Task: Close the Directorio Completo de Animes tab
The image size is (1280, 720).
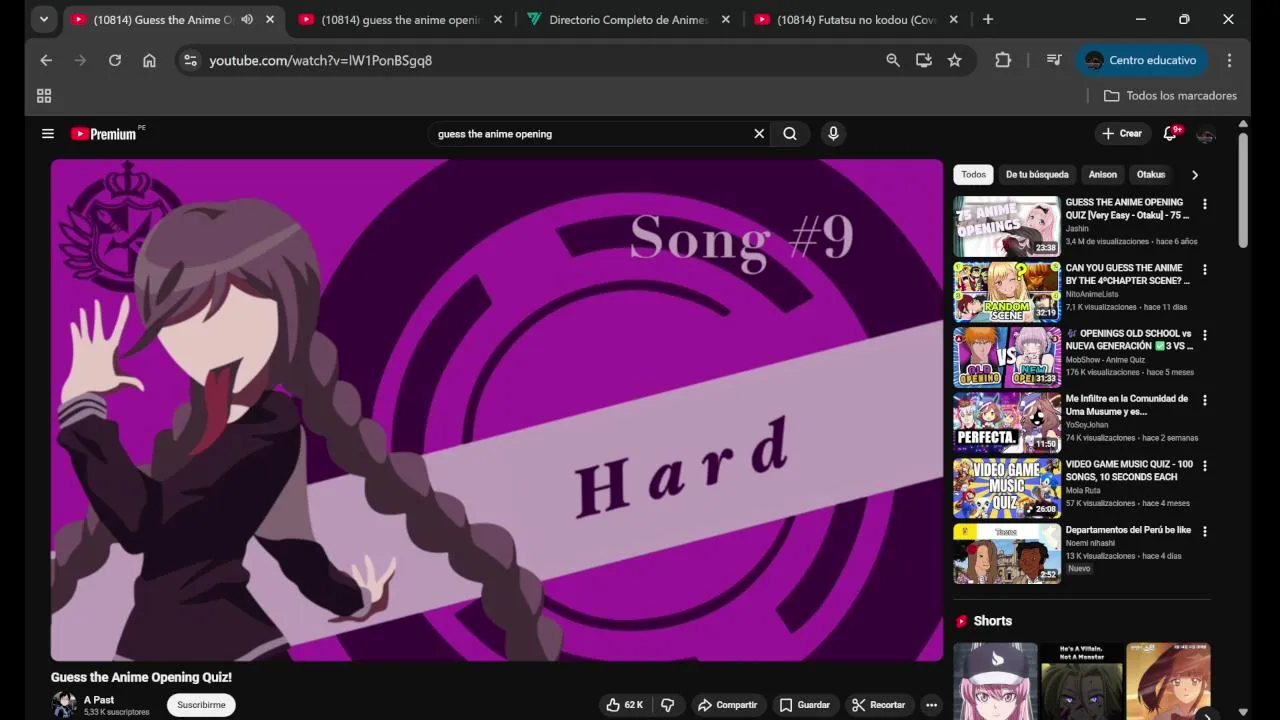Action: point(726,19)
